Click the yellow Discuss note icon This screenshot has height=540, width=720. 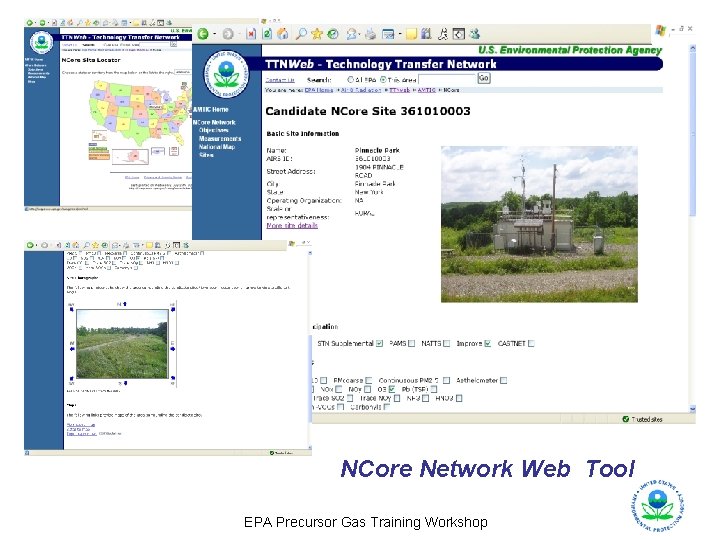(411, 34)
